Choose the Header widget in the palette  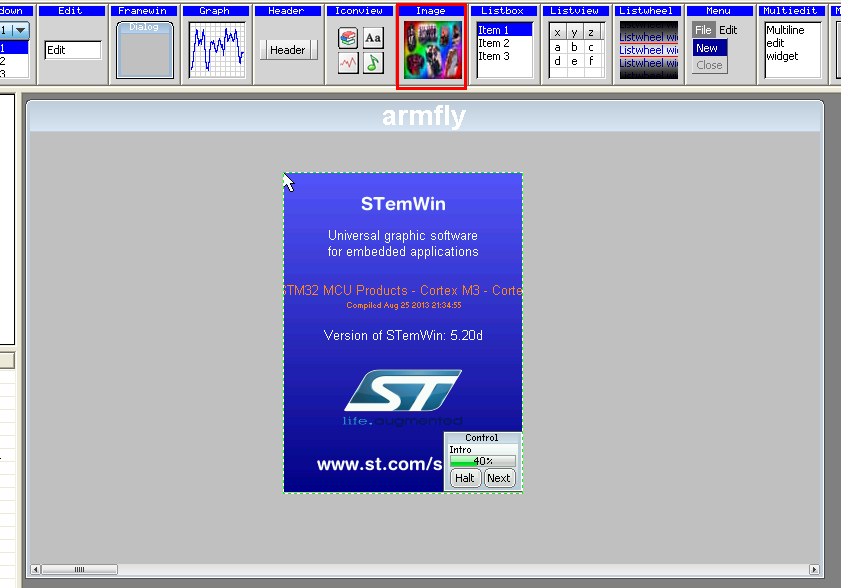[288, 45]
